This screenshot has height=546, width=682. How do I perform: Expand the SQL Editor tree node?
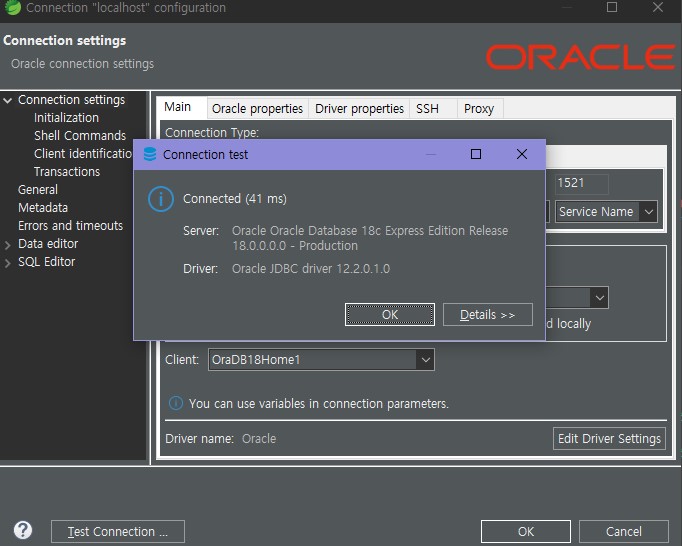pos(7,263)
